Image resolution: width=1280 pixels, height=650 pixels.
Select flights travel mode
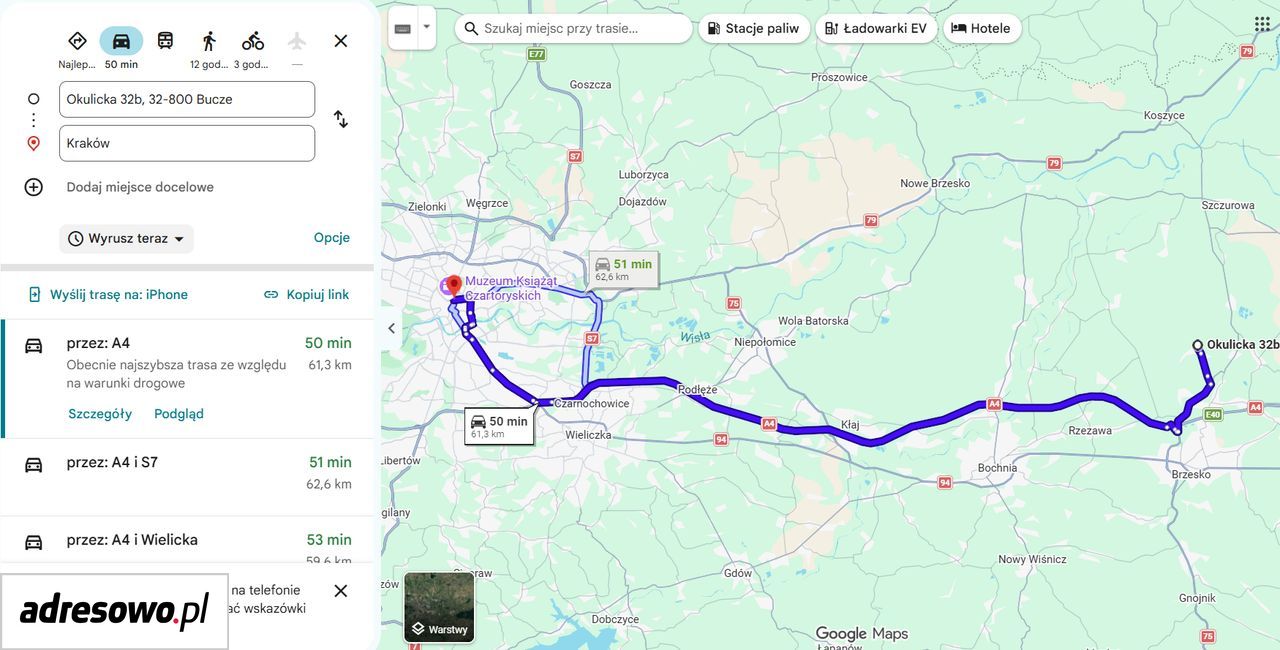[x=297, y=41]
